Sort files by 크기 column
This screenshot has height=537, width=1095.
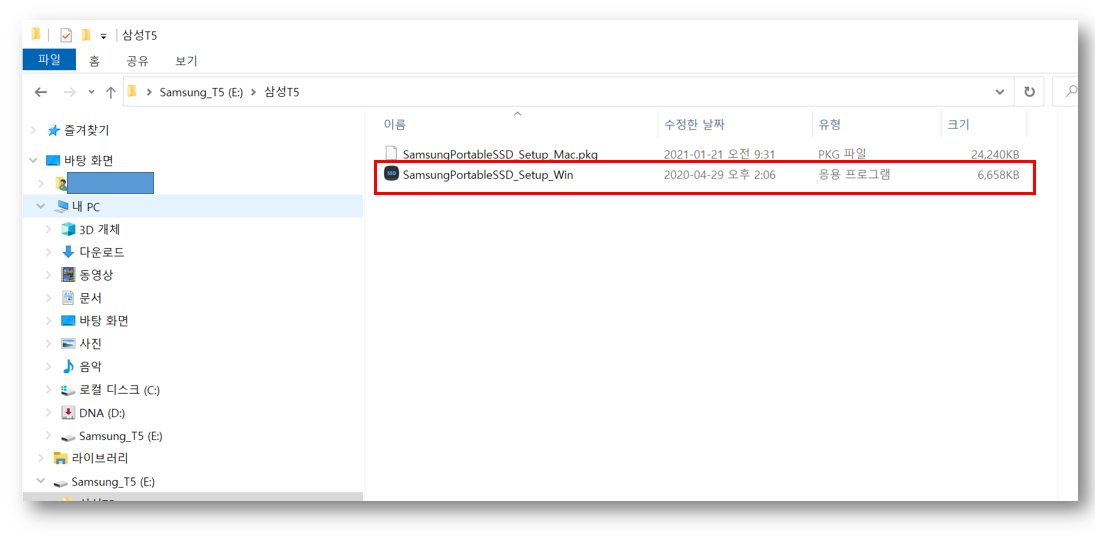pyautogui.click(x=958, y=125)
